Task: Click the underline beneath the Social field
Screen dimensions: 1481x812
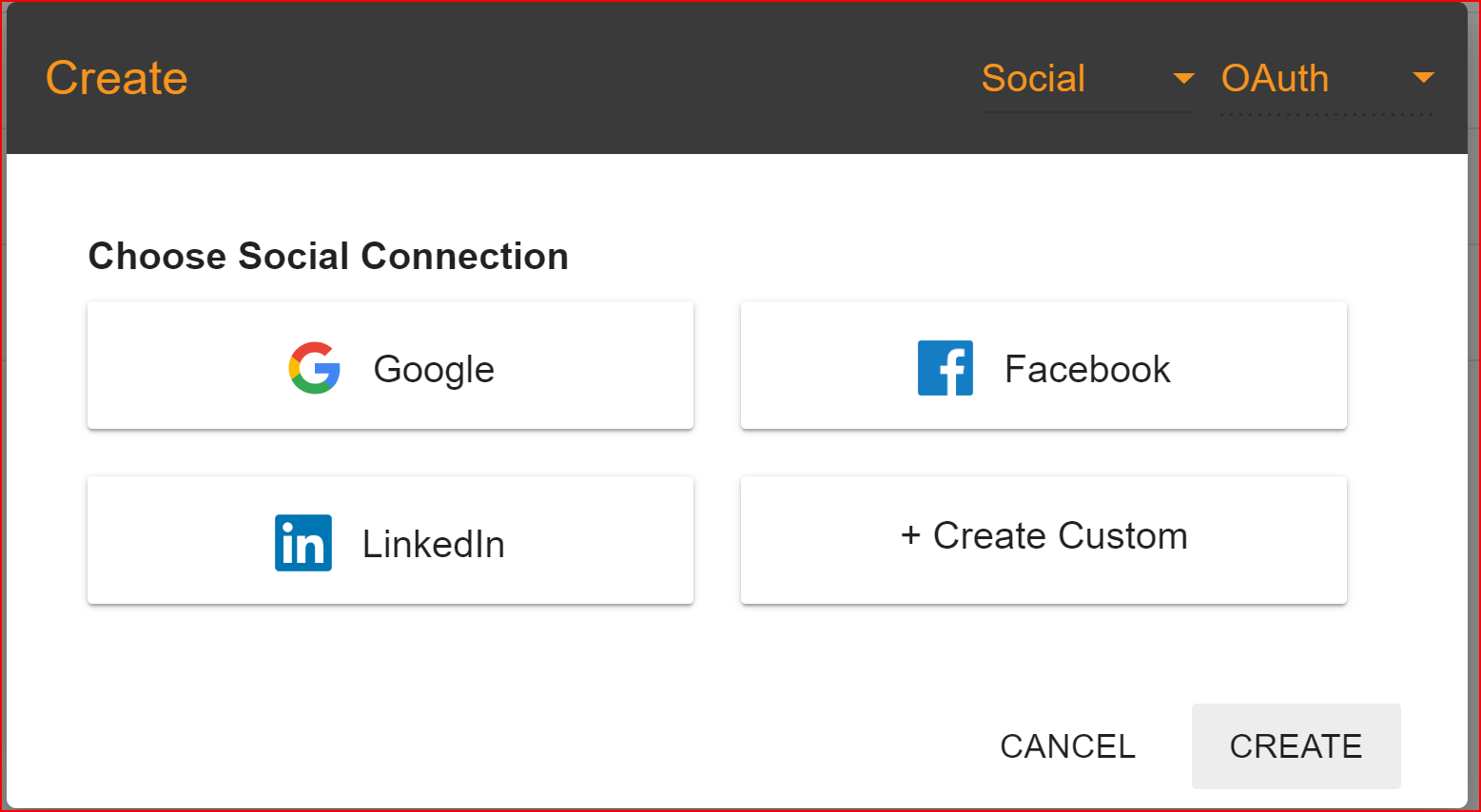Action: point(1086,112)
